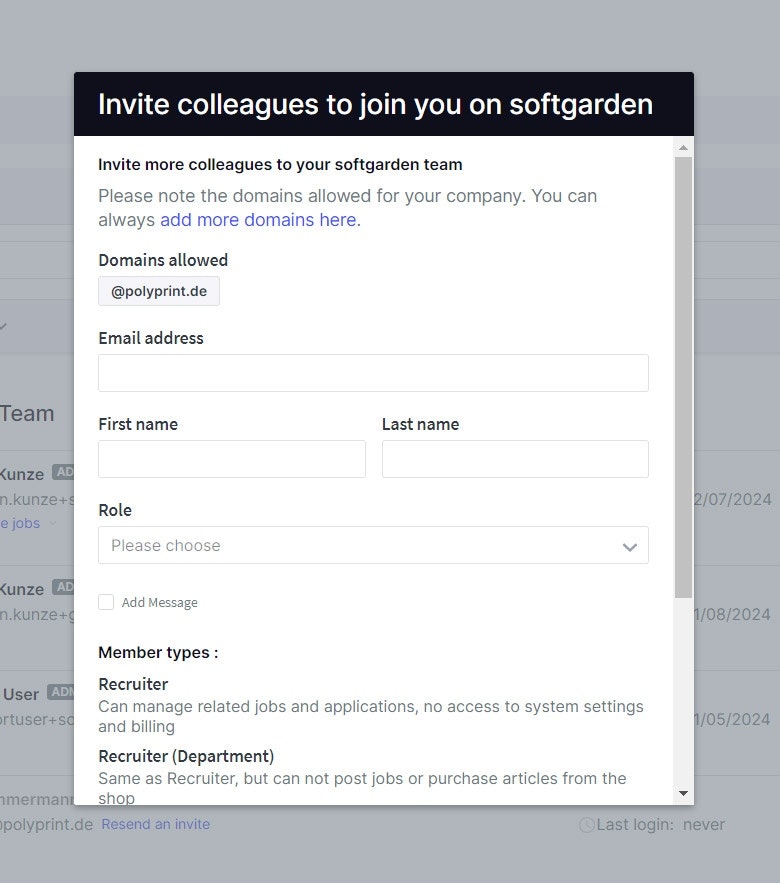Expand the small chevron beside the jobs link

(53, 523)
